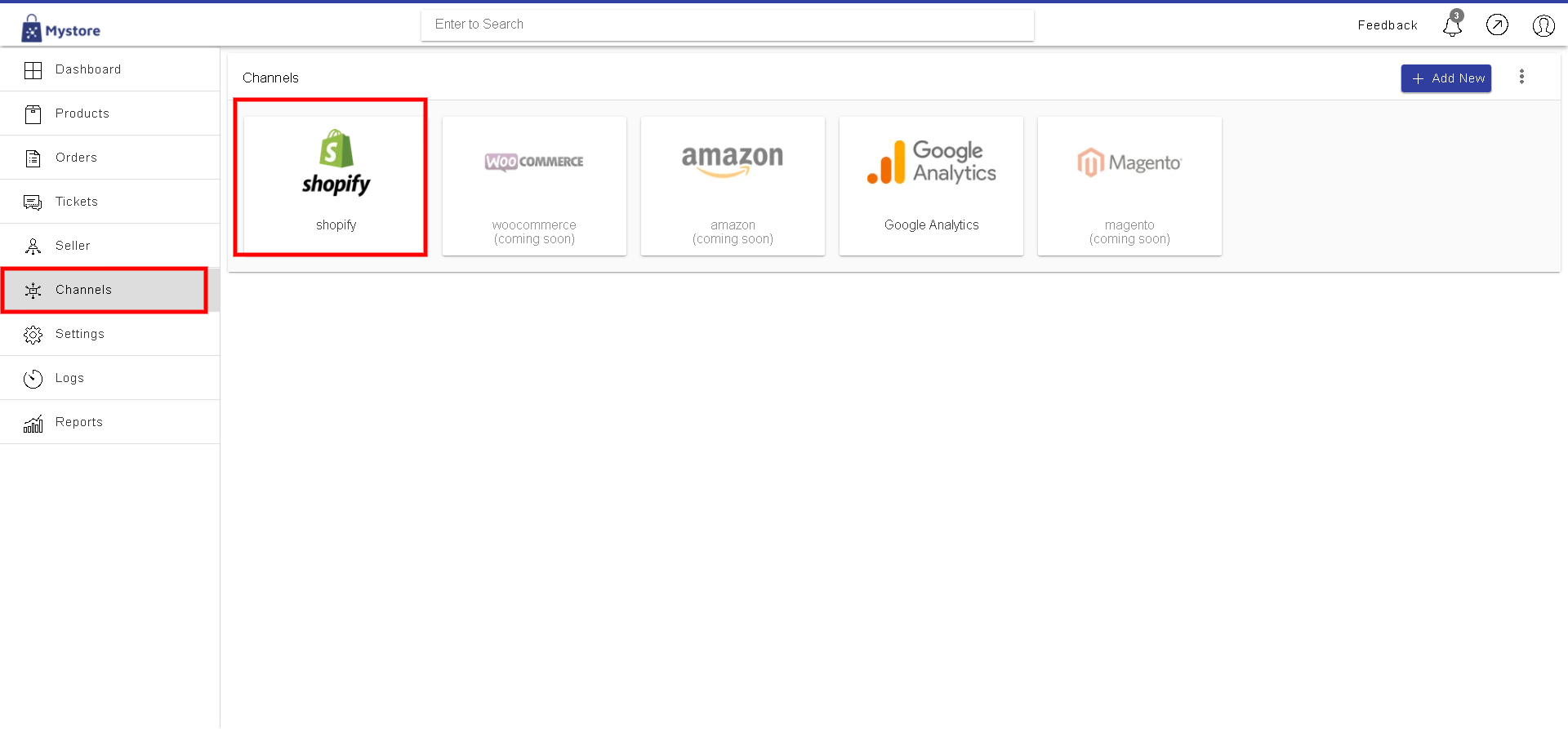Open Tickets menu item
This screenshot has width=1568, height=729.
(x=110, y=202)
